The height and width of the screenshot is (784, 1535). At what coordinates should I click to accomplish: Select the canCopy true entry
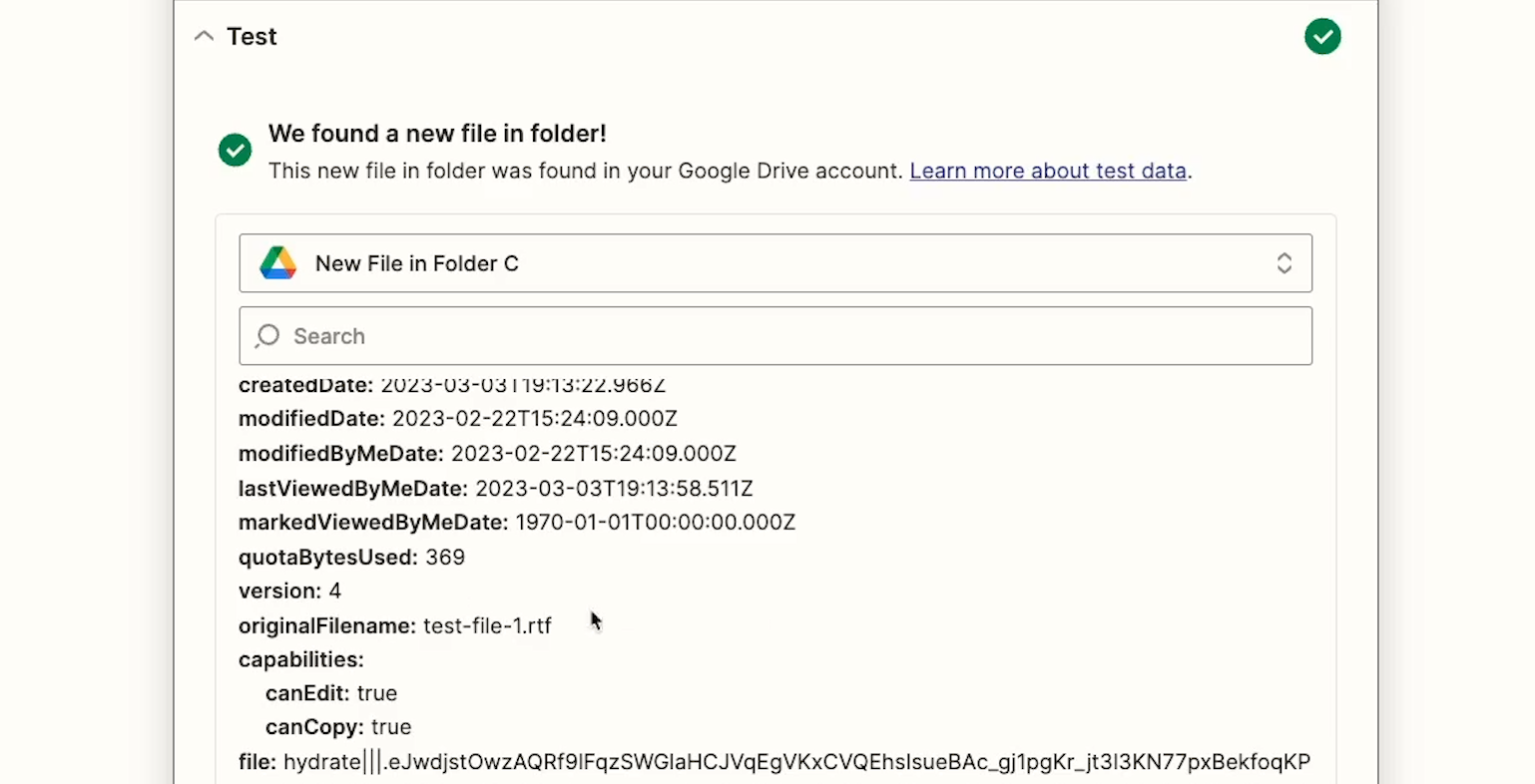point(338,727)
